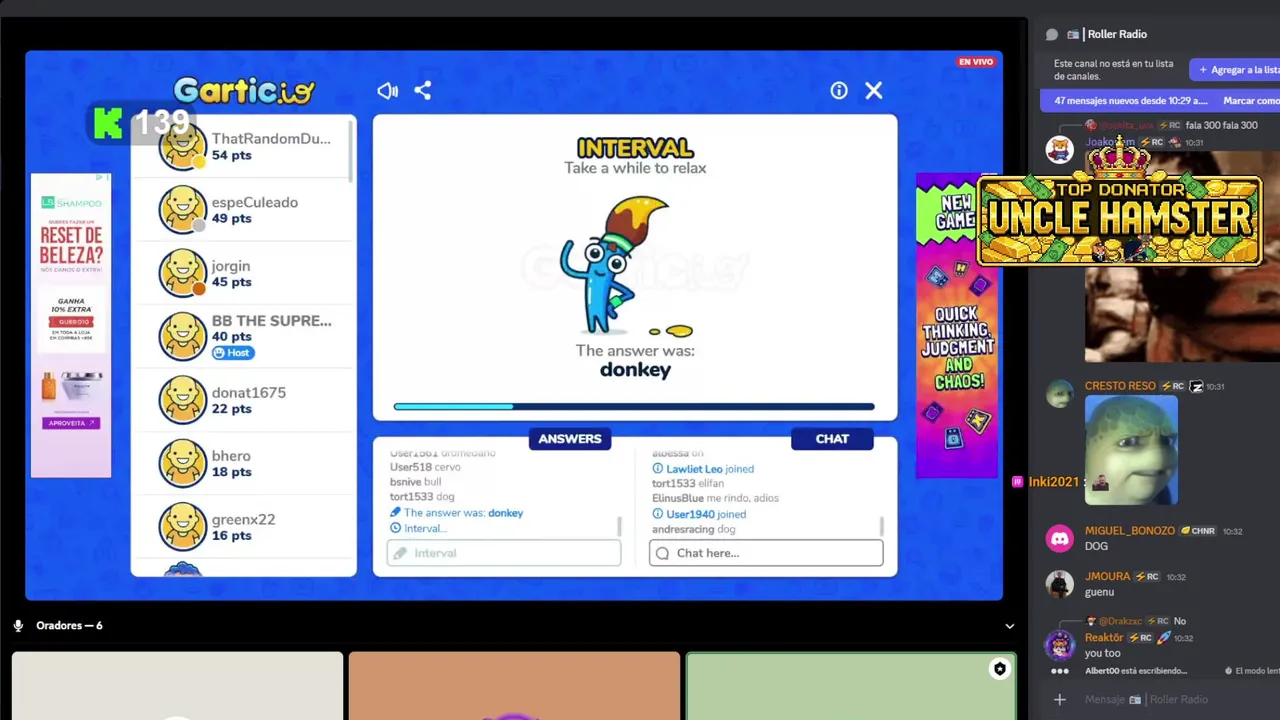Image resolution: width=1280 pixels, height=720 pixels.
Task: Click the Oradores microphone icon
Action: pyautogui.click(x=18, y=626)
